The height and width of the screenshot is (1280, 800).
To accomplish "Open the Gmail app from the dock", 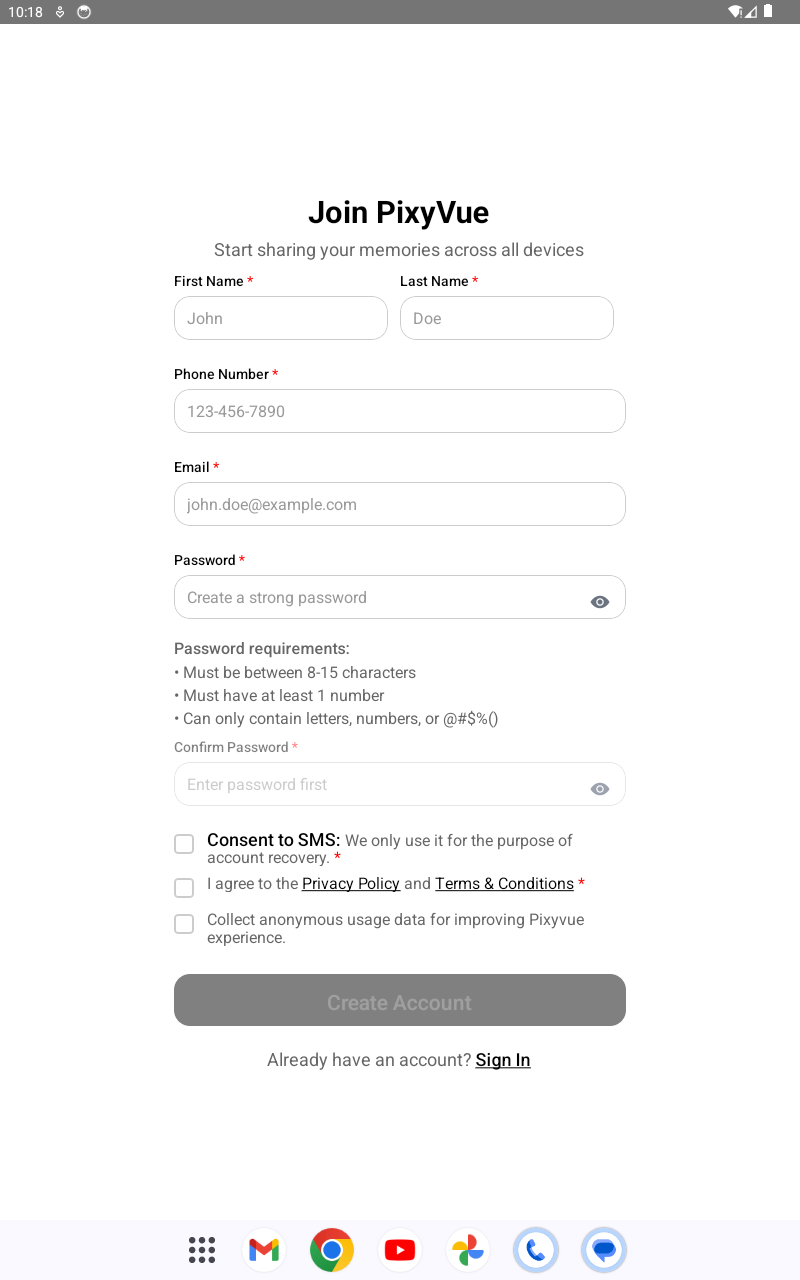I will coord(264,1250).
